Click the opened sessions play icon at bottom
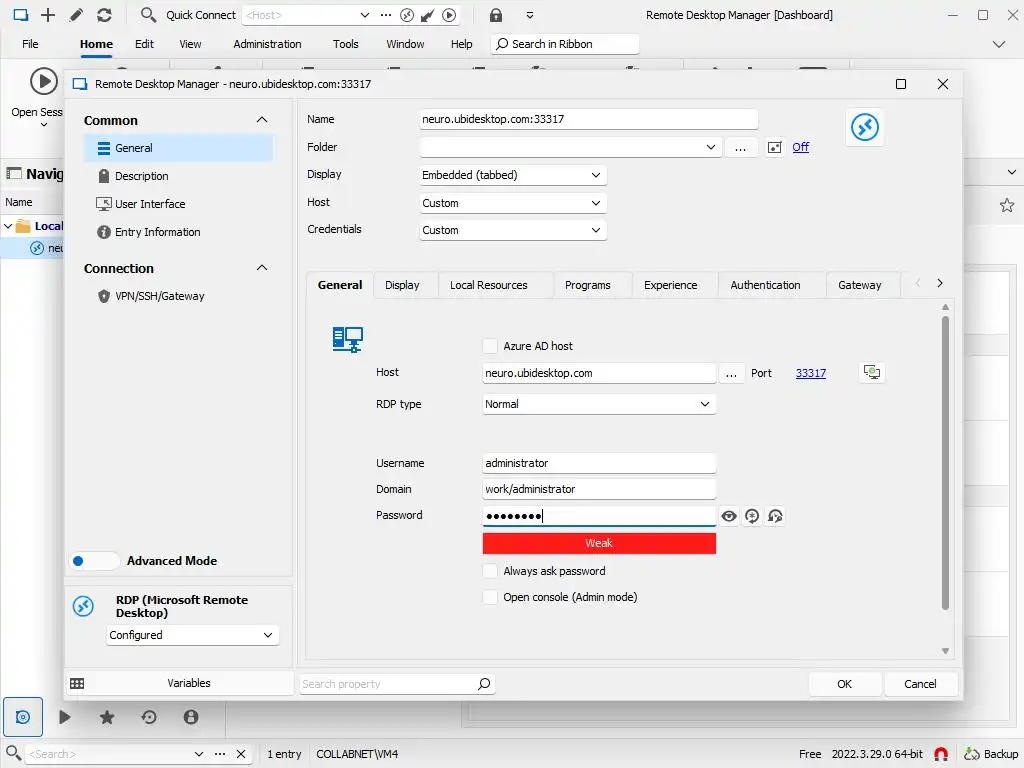 coord(65,717)
